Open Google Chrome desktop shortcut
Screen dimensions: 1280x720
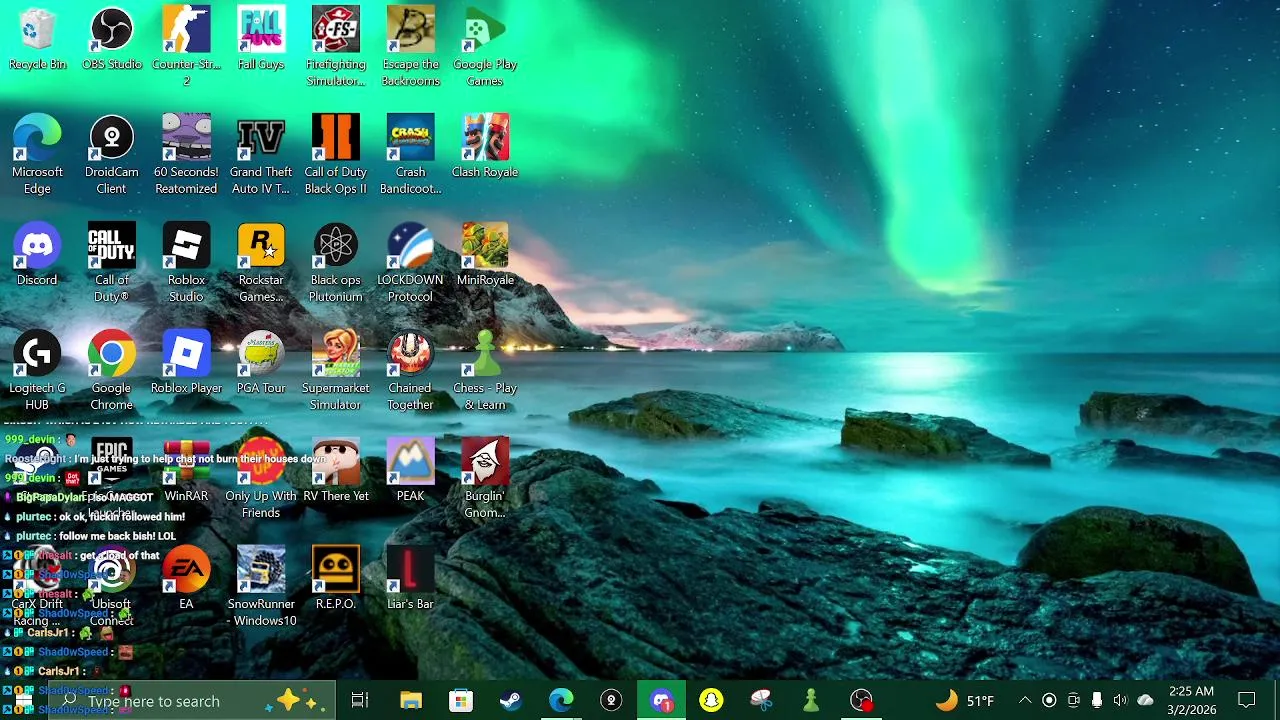112,371
